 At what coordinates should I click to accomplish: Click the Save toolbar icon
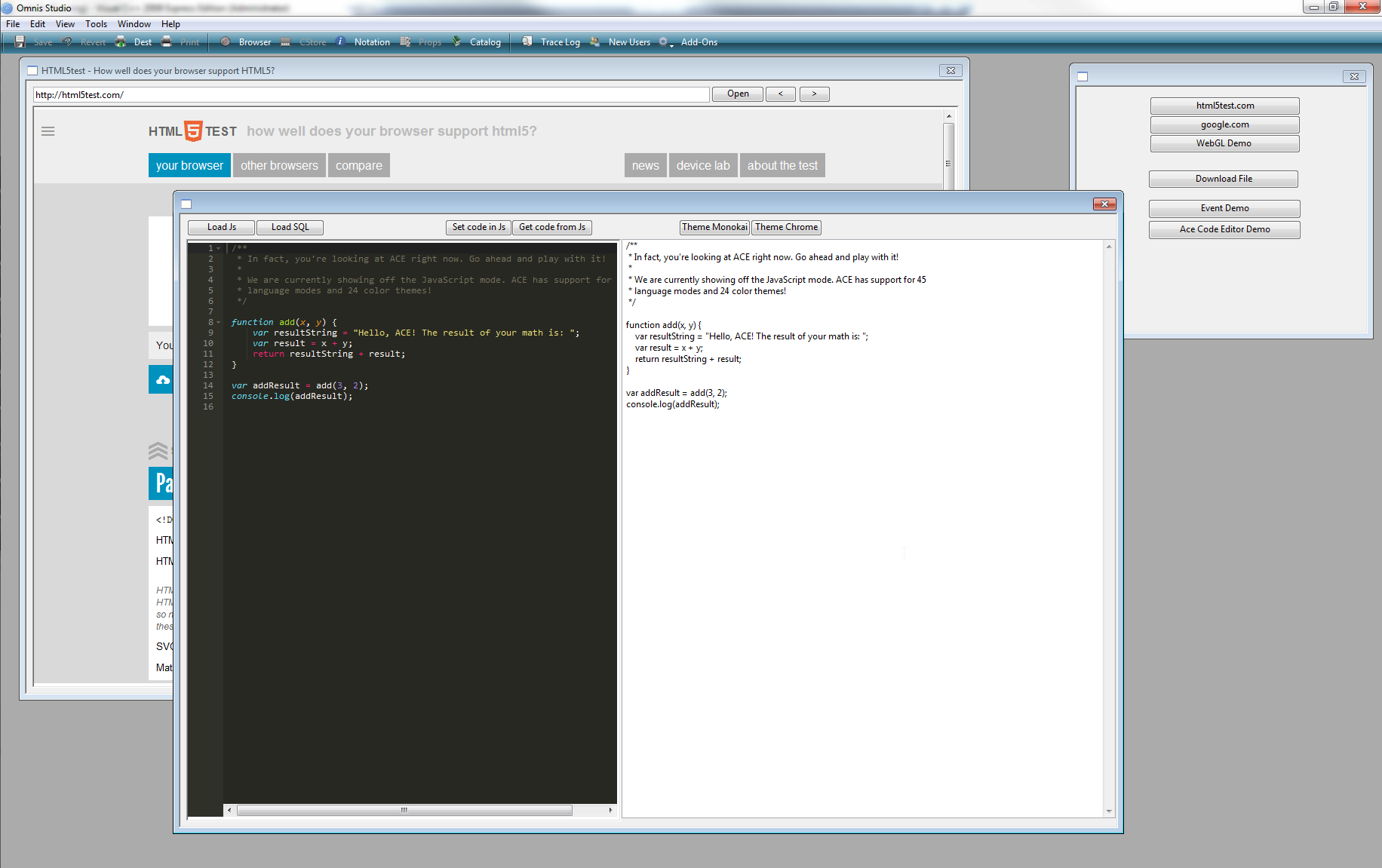pyautogui.click(x=20, y=42)
